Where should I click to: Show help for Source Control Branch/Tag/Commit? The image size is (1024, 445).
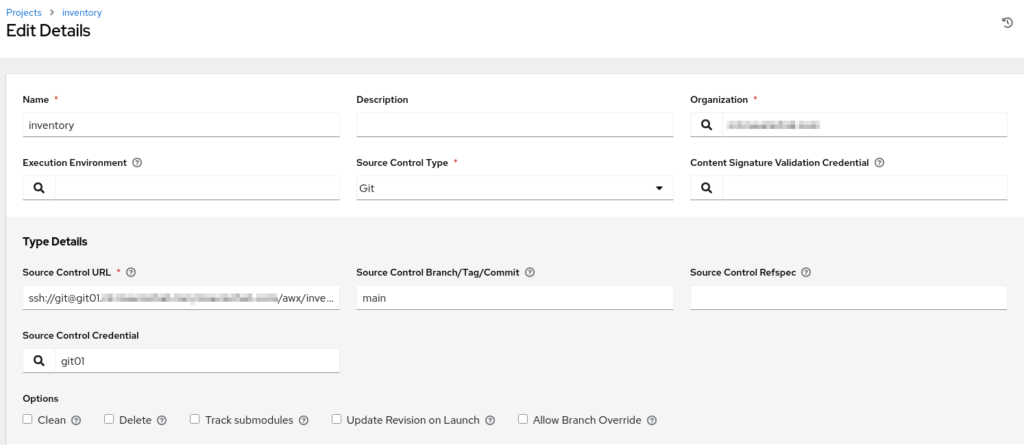pos(530,272)
